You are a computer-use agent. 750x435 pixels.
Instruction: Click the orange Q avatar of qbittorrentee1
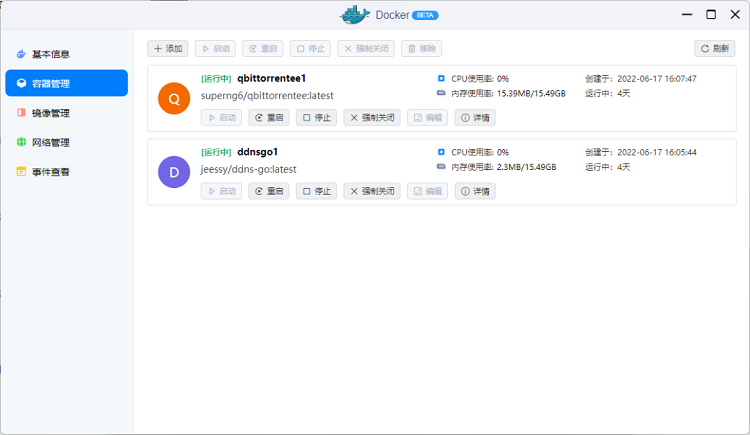click(174, 98)
